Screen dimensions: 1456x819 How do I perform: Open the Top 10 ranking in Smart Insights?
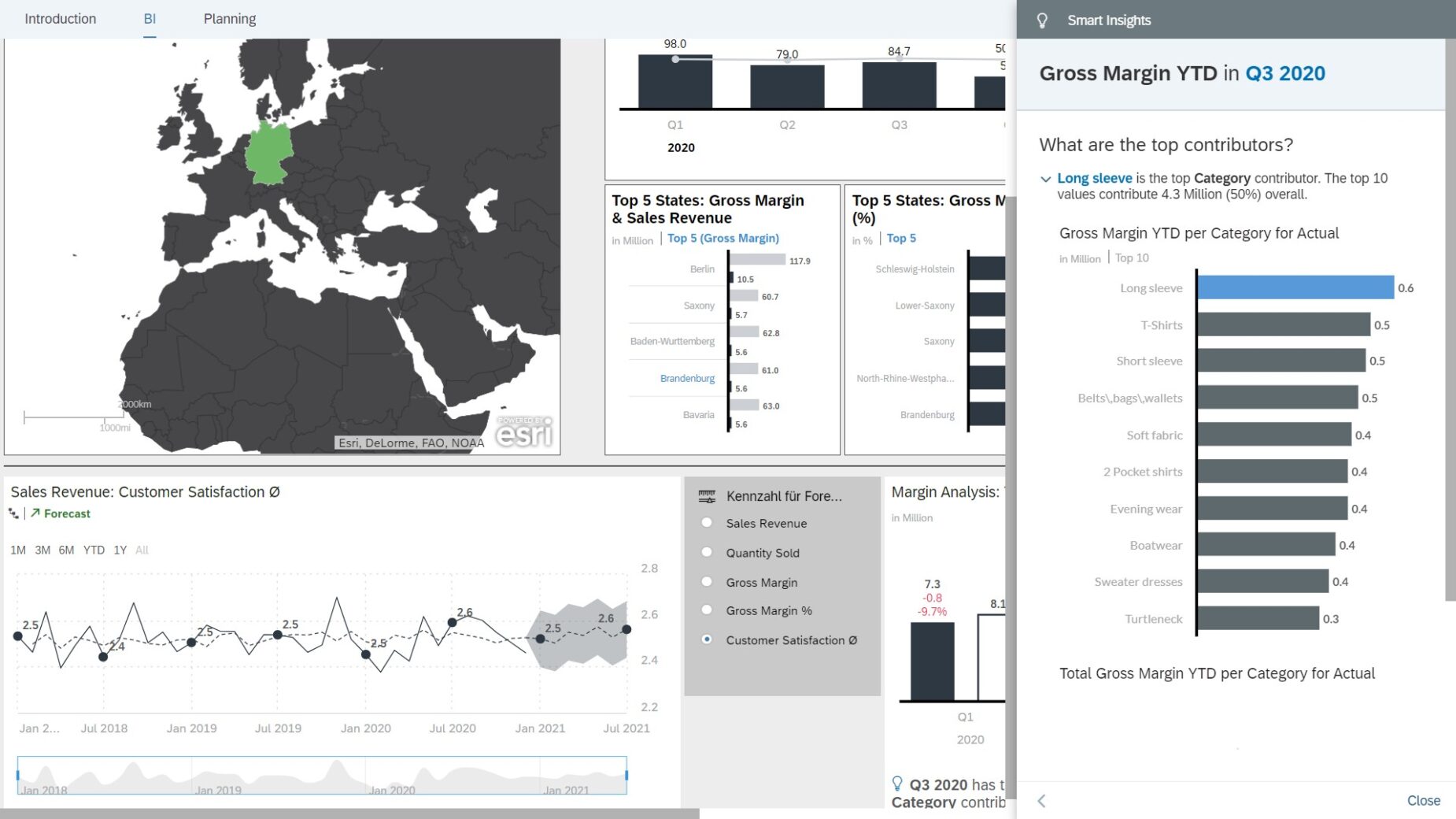coord(1132,258)
